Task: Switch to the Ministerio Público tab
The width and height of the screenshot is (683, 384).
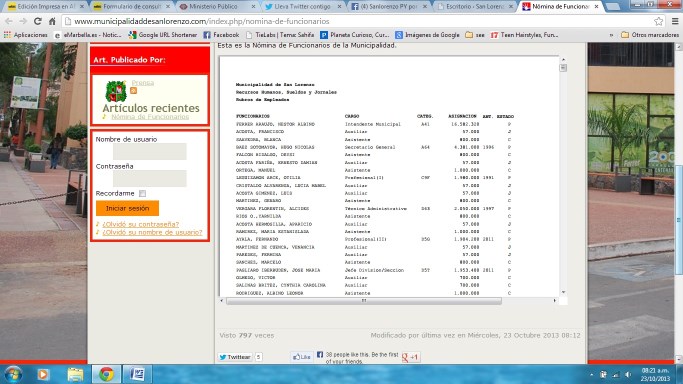Action: pos(217,7)
